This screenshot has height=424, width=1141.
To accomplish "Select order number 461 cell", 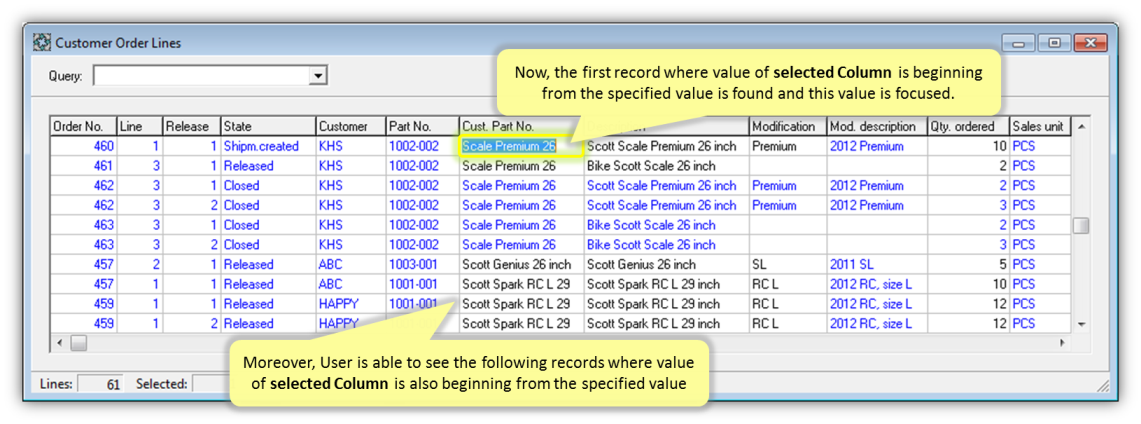I will pyautogui.click(x=83, y=166).
